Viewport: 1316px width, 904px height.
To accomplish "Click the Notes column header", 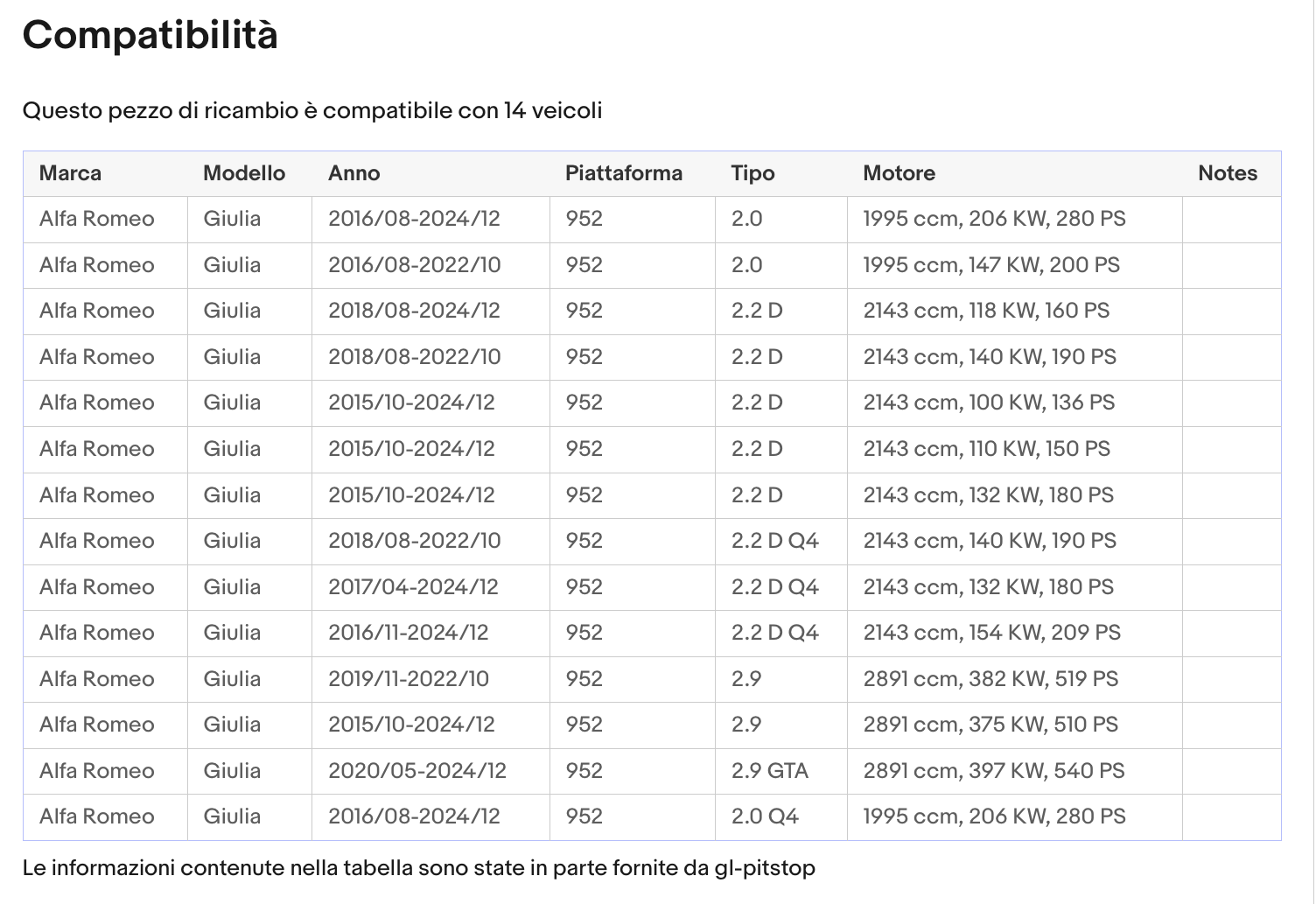I will point(1228,173).
